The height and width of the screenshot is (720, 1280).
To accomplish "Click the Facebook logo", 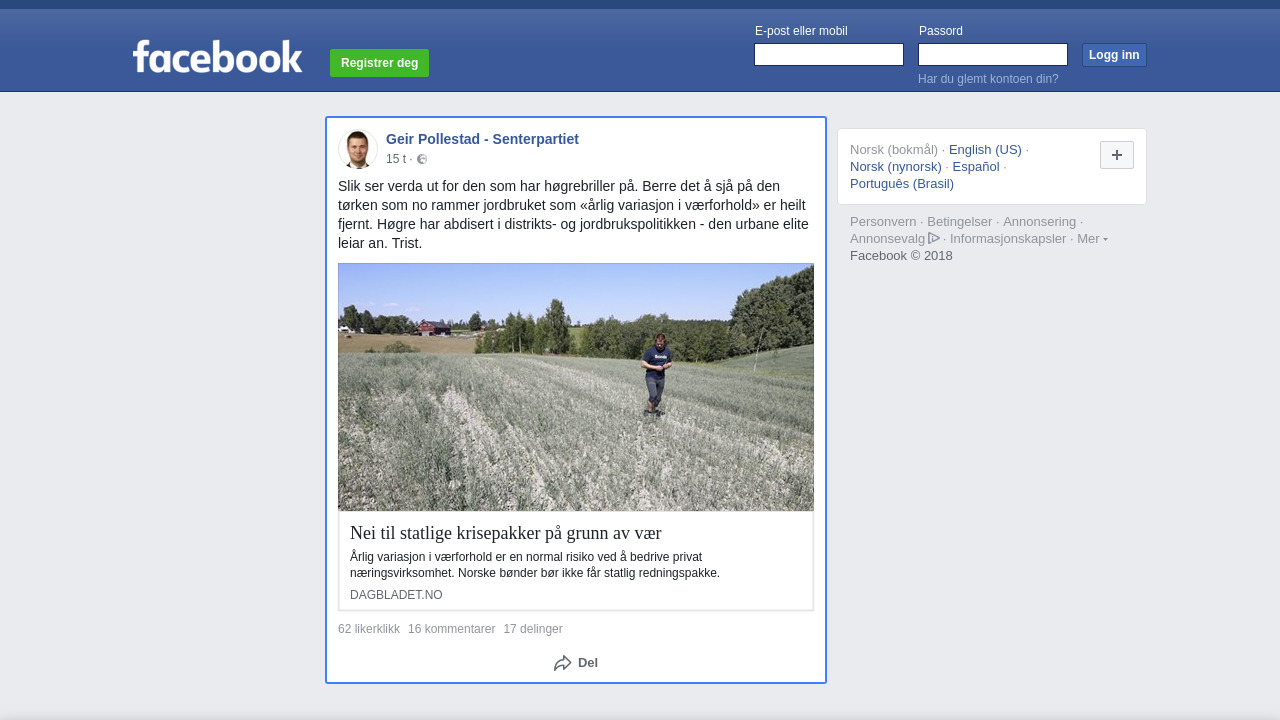I will point(217,57).
